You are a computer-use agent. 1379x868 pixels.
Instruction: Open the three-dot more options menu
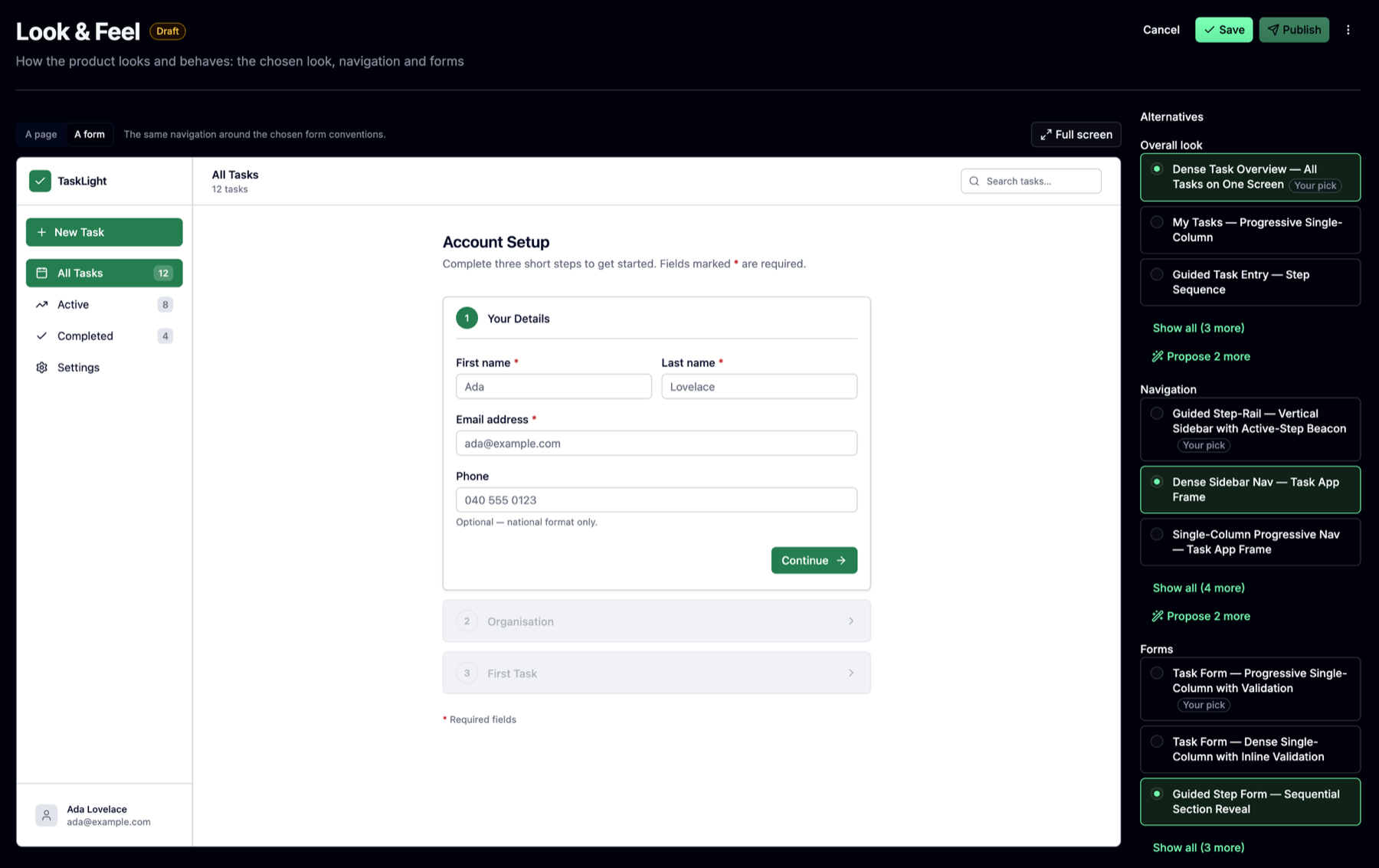point(1348,30)
